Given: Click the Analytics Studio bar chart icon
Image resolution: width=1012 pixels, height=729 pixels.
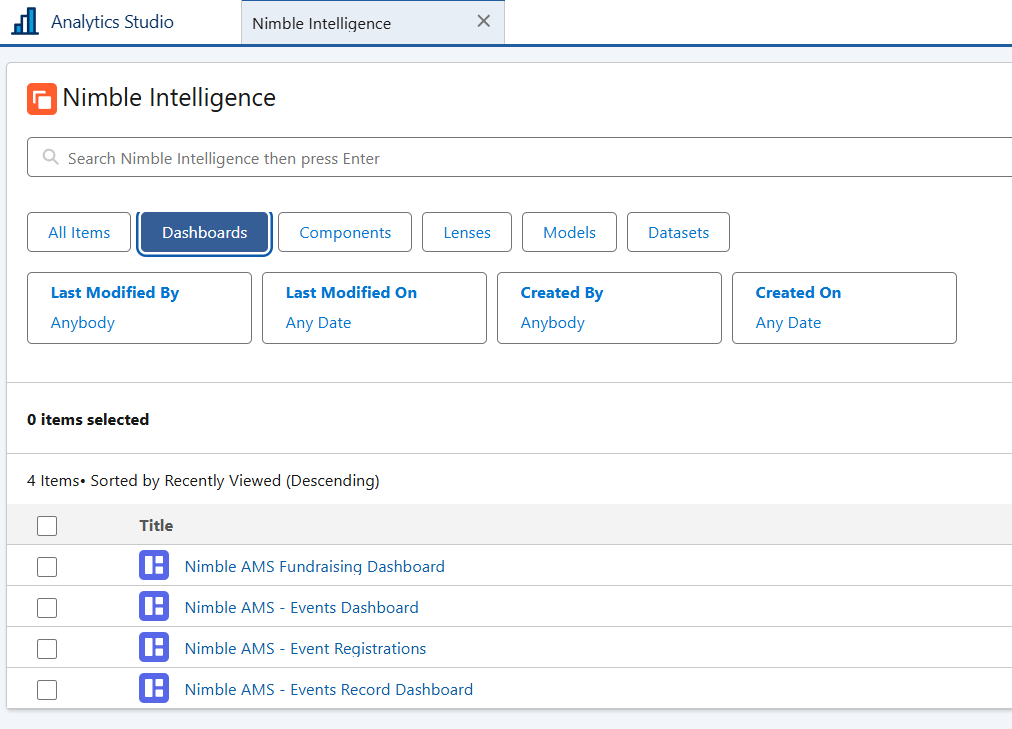Looking at the screenshot, I should point(25,21).
